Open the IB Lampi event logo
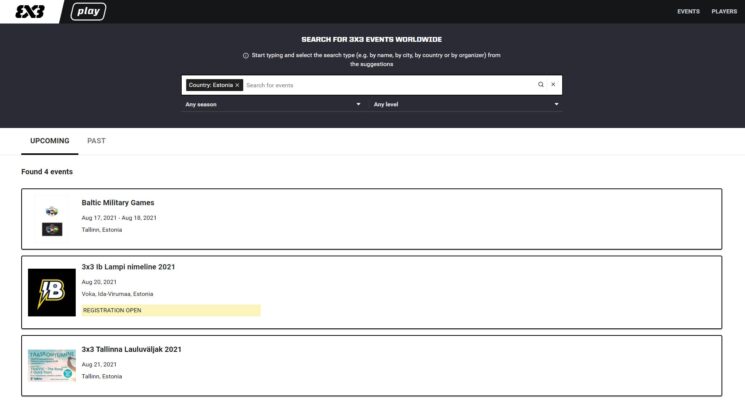The width and height of the screenshot is (745, 400). [52, 293]
